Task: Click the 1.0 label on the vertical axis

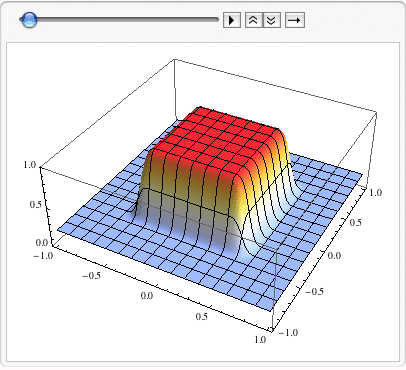Action: click(30, 164)
